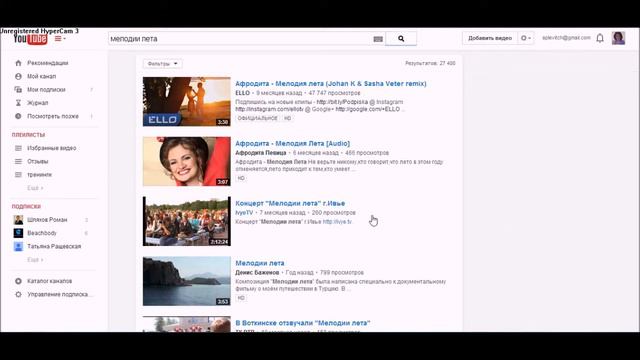Click Татьяна Ращевская channel avatar
Screen dimensions: 640x360
coord(18,247)
